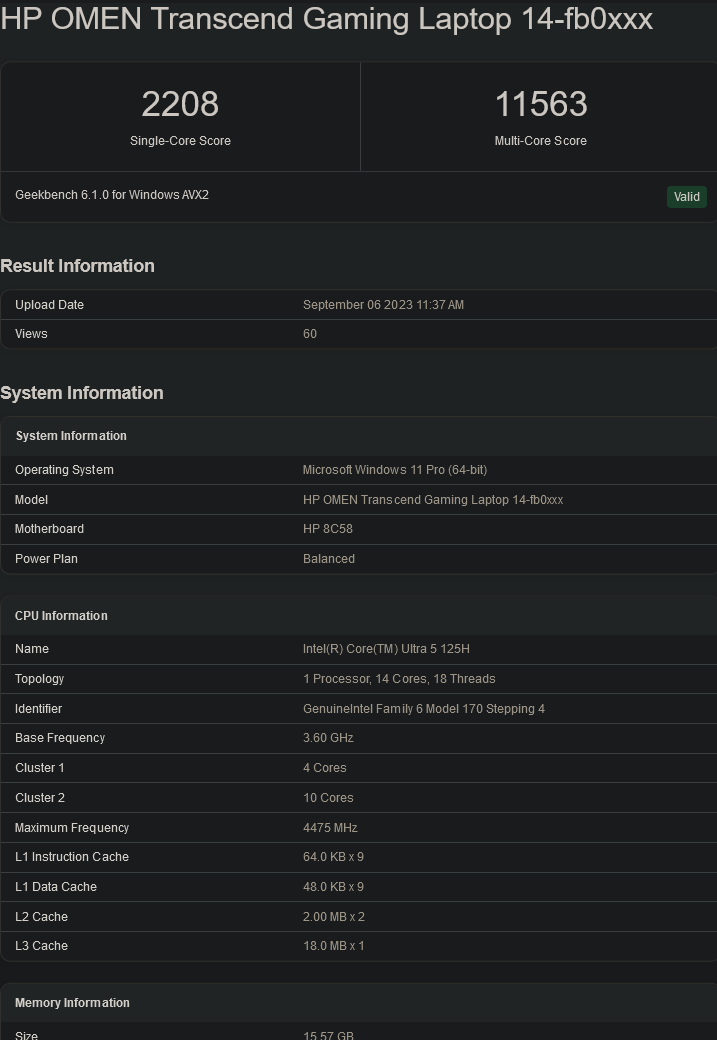717x1040 pixels.
Task: Click the Balanced power plan value
Action: pyautogui.click(x=329, y=558)
